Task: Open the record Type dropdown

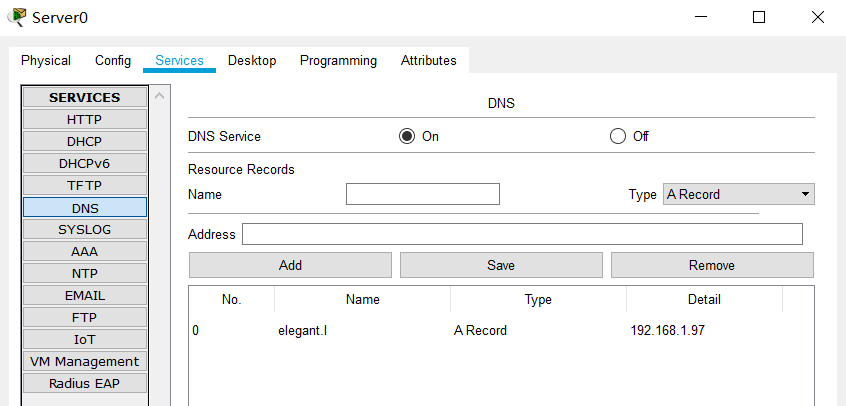Action: 739,194
